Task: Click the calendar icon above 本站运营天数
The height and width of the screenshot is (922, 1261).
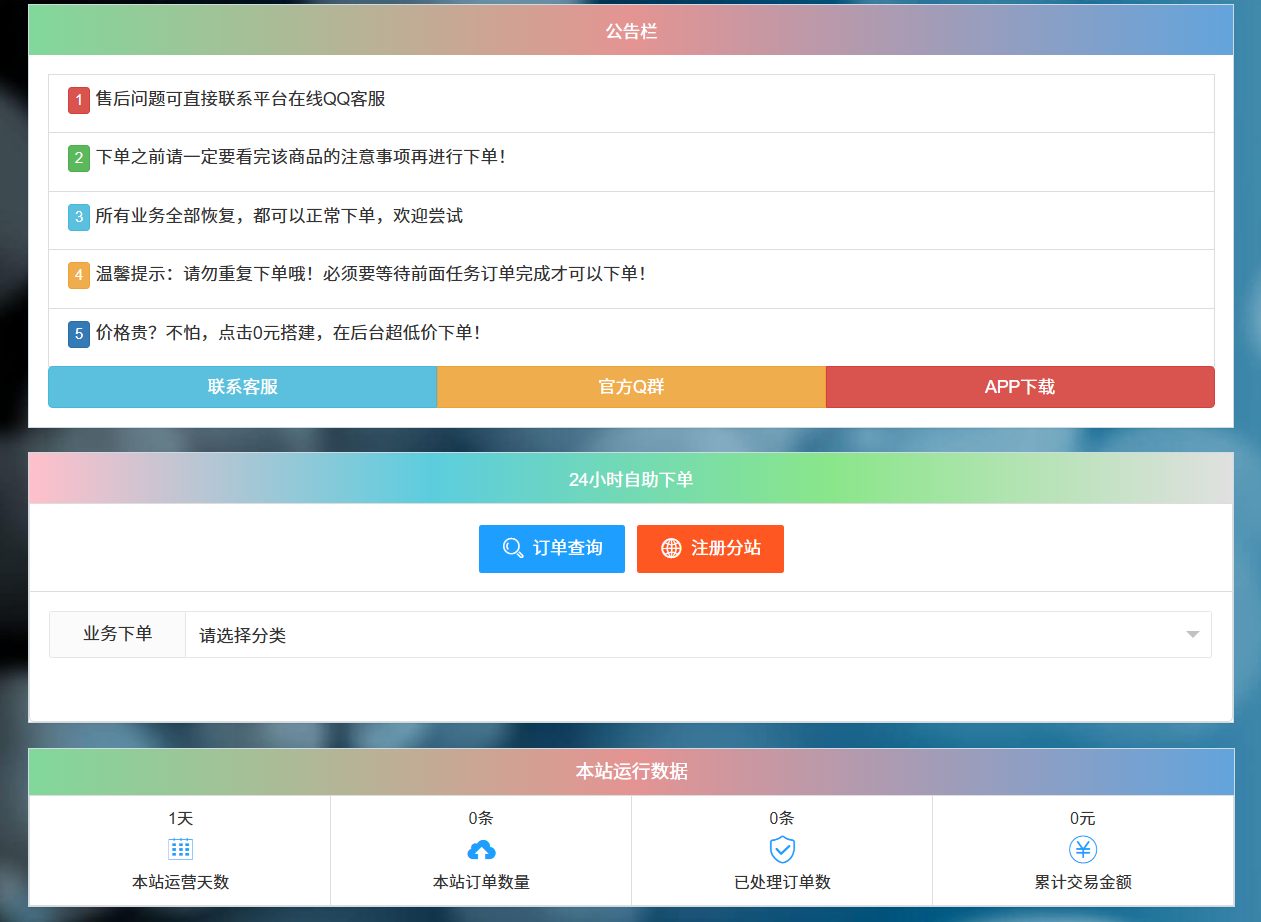Action: 181,849
